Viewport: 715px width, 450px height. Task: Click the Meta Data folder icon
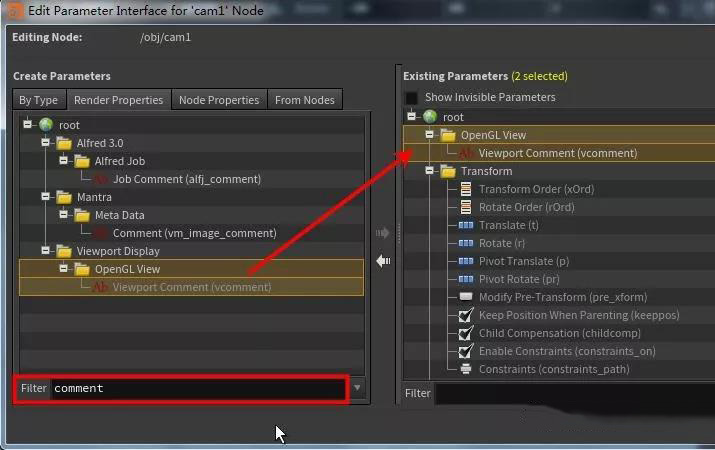(x=82, y=215)
